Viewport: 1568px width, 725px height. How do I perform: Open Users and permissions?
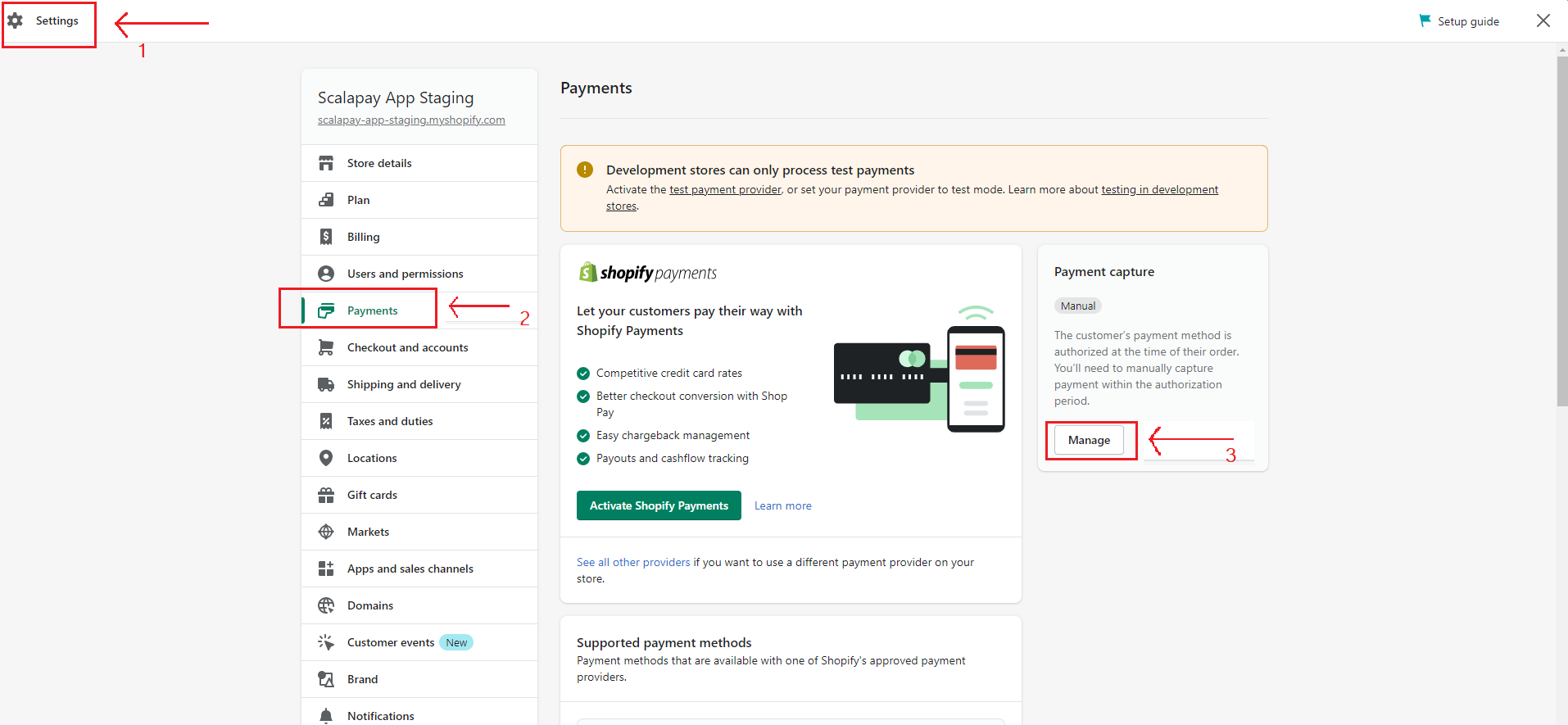419,274
